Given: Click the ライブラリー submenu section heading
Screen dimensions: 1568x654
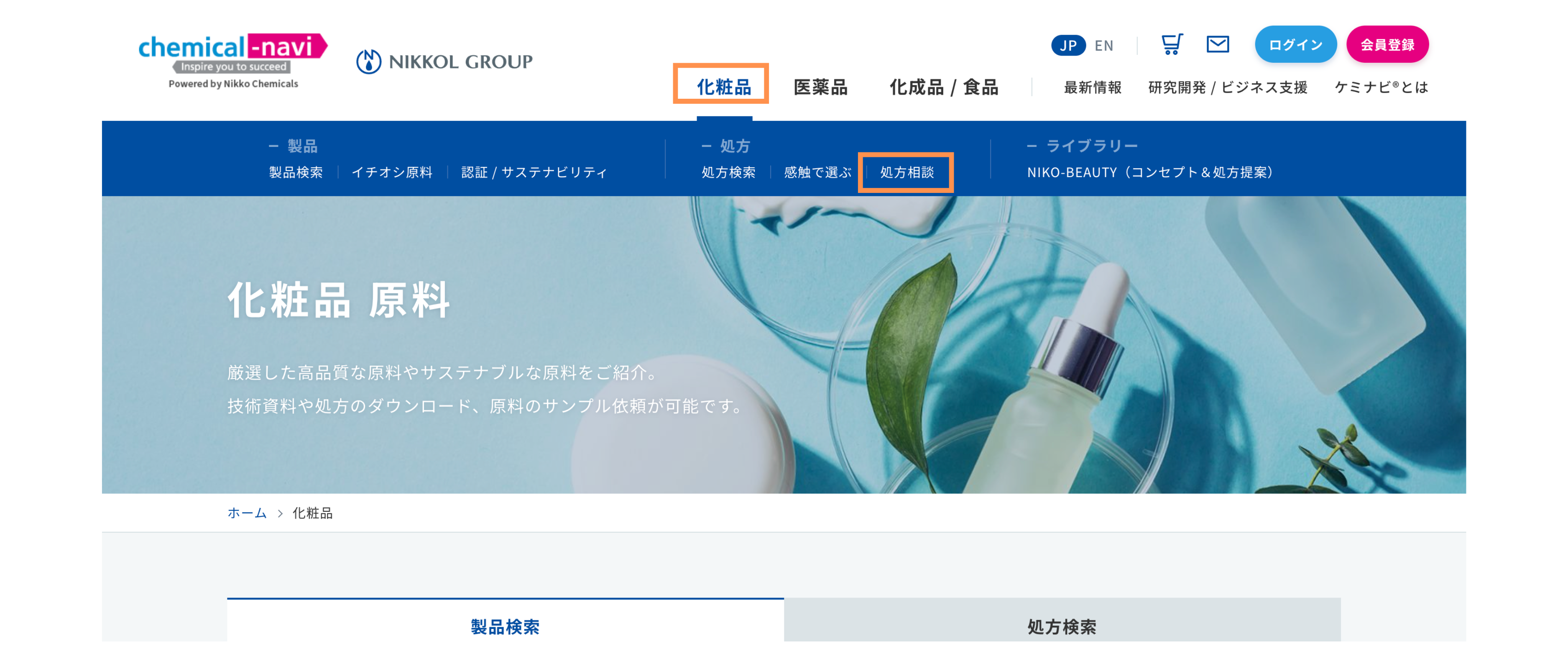Looking at the screenshot, I should click(x=1092, y=146).
